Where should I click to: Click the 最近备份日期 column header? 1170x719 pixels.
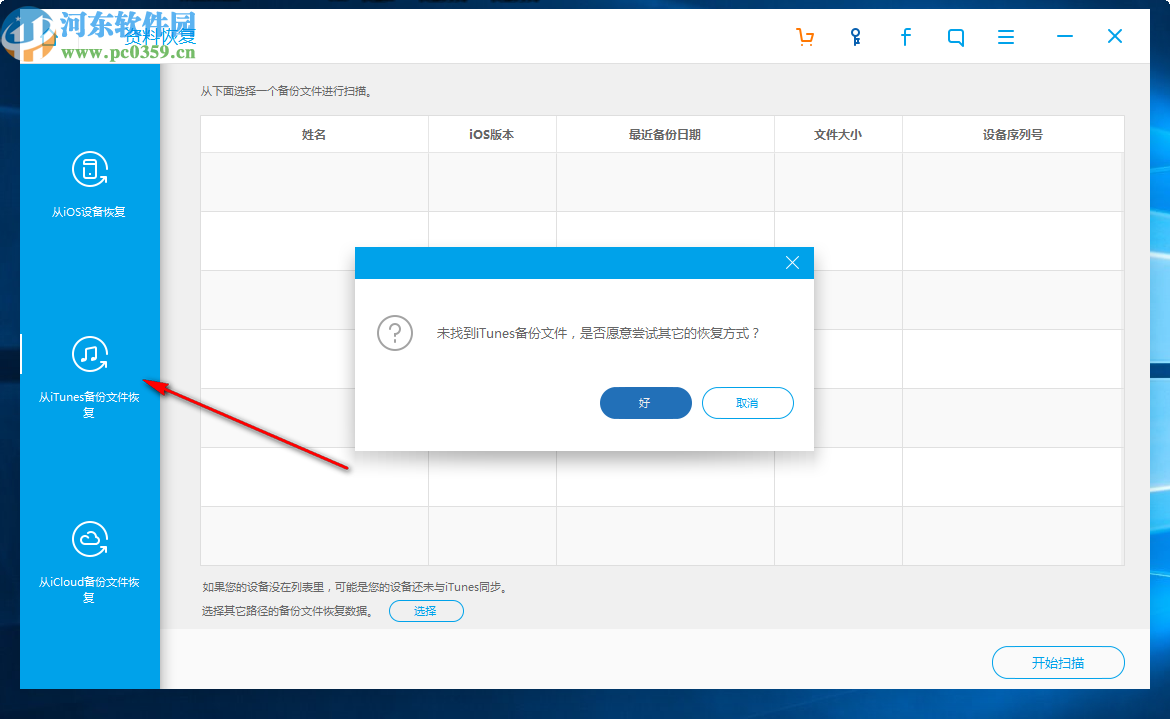point(664,133)
